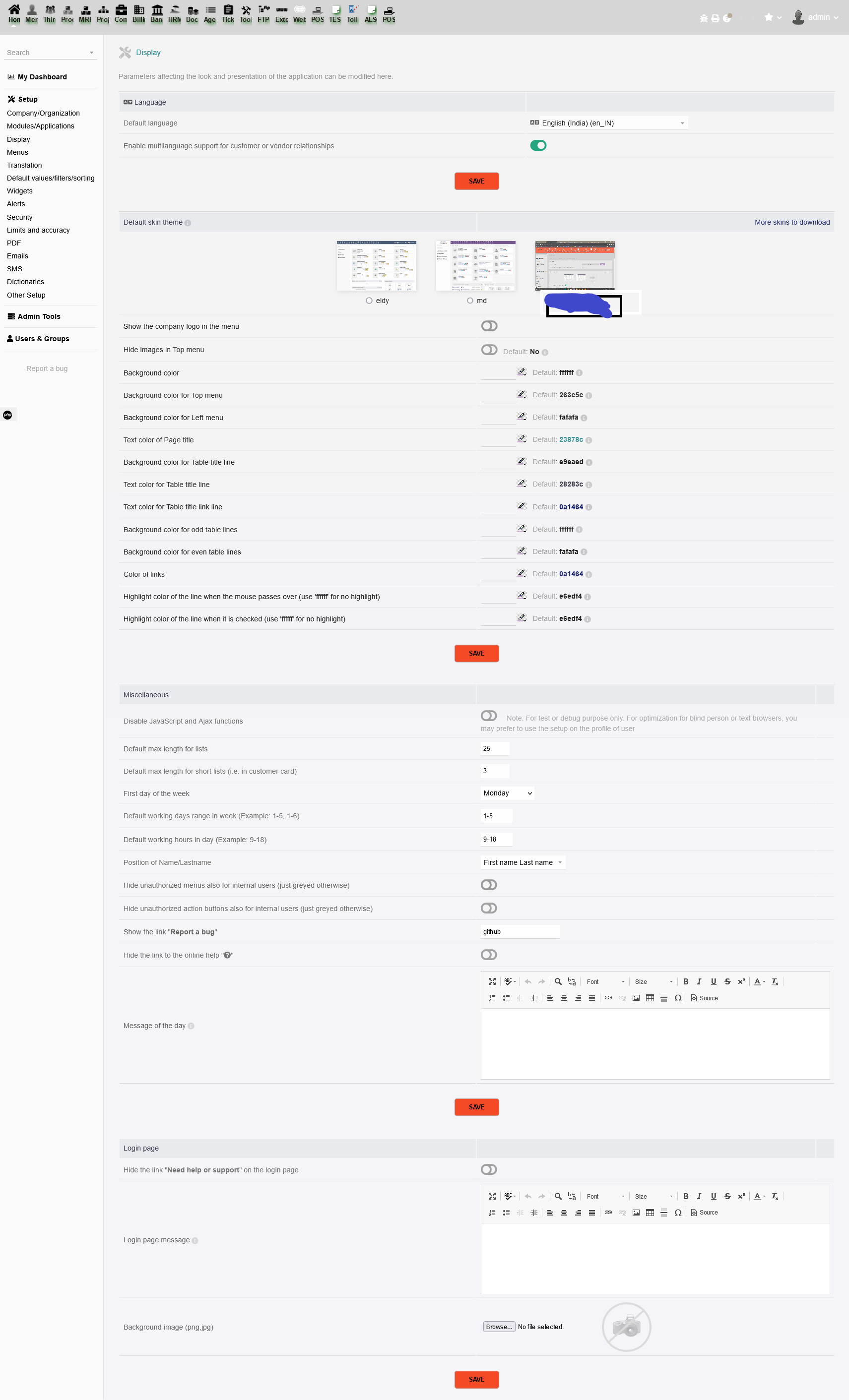The image size is (849, 1400).
Task: Center align in Login page message editor
Action: click(564, 1213)
